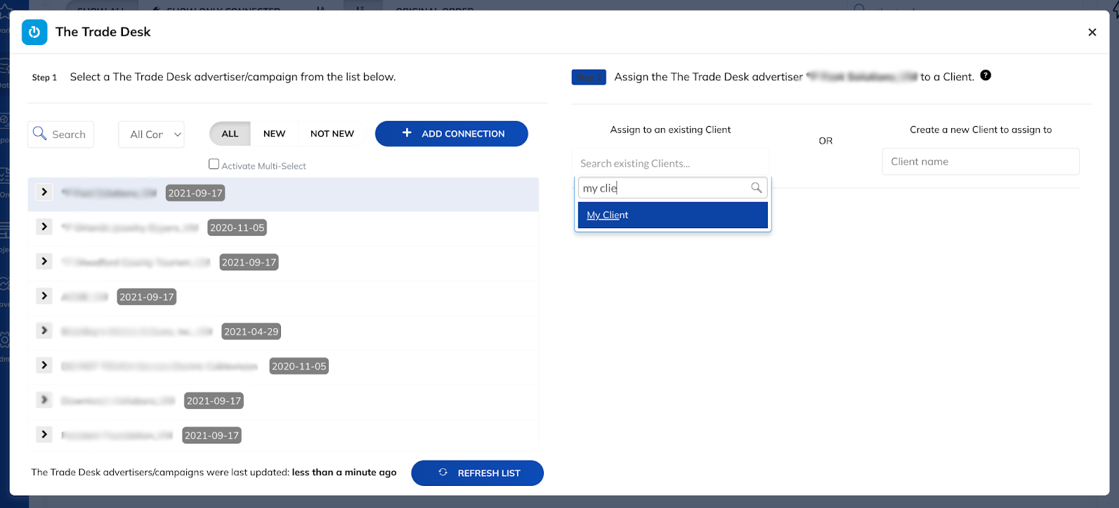This screenshot has height=508, width=1119.
Task: Click the REFRESH LIST button
Action: [x=477, y=473]
